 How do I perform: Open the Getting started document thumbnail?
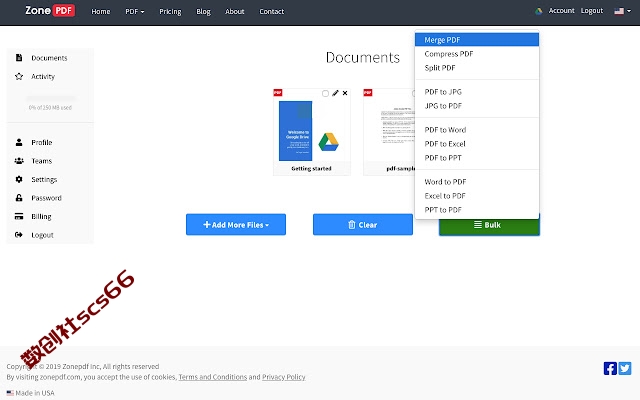311,131
